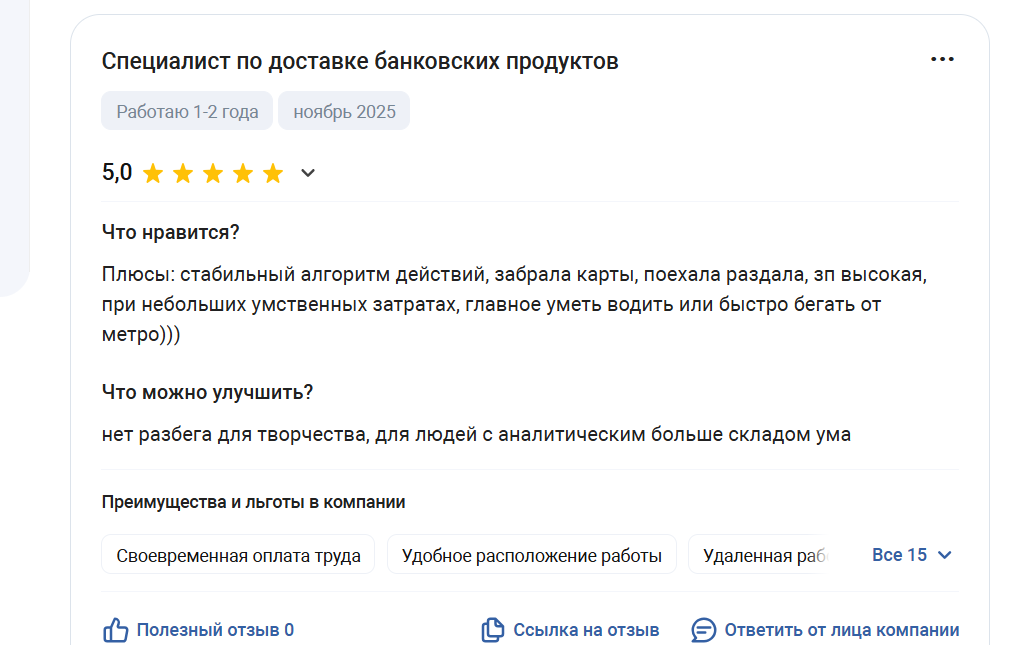This screenshot has height=645, width=1015.
Task: Click the first rating star
Action: [x=153, y=174]
